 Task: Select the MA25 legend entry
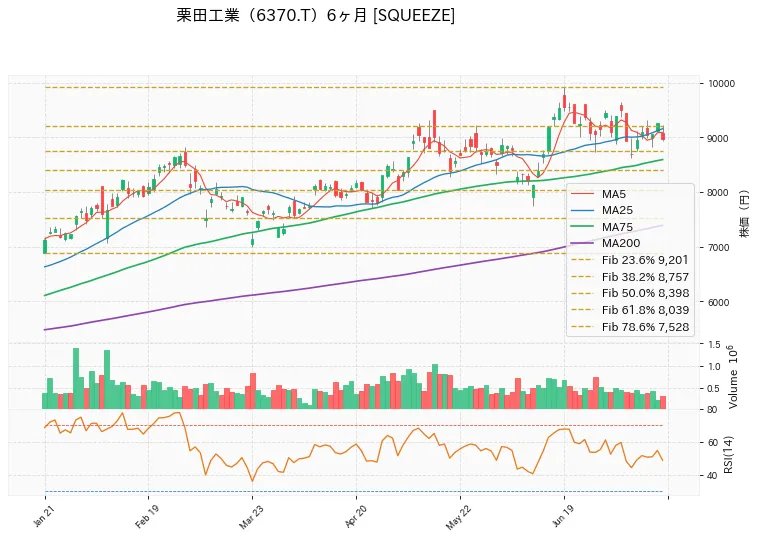pos(617,210)
